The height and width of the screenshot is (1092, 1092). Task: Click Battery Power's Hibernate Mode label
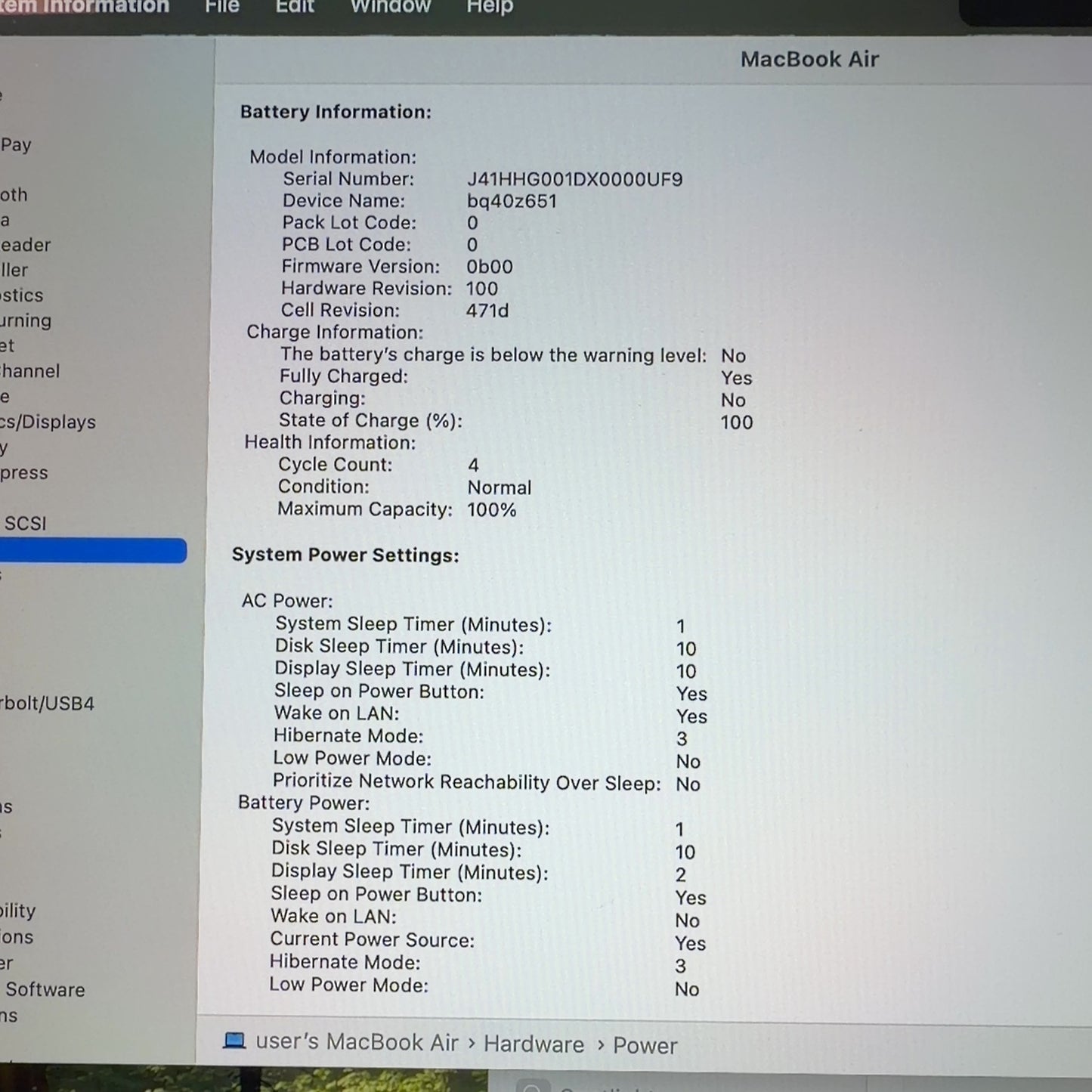pyautogui.click(x=345, y=962)
